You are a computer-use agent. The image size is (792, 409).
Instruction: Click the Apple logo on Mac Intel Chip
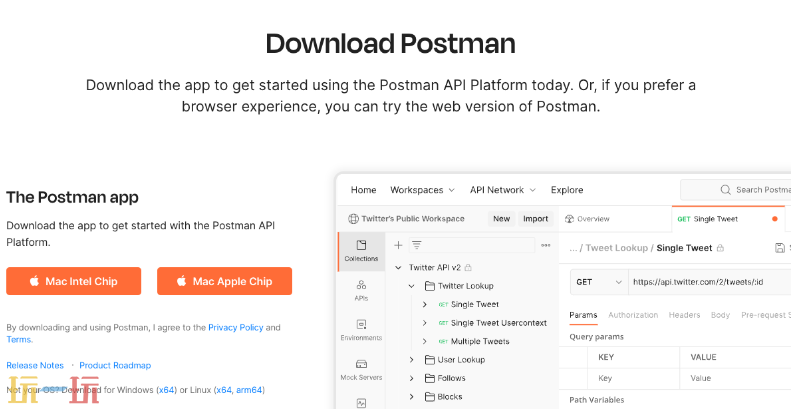pos(34,281)
